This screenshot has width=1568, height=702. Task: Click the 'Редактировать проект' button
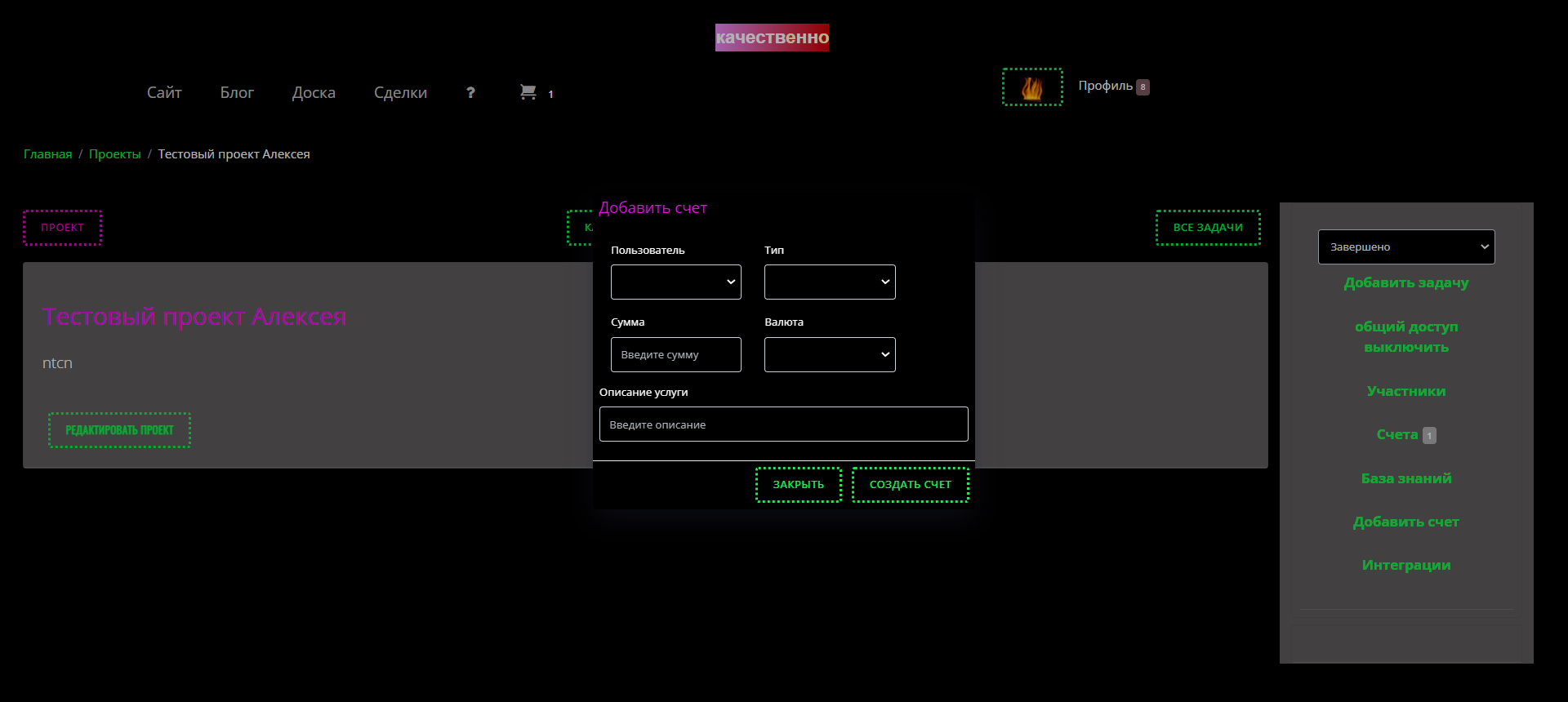point(119,430)
